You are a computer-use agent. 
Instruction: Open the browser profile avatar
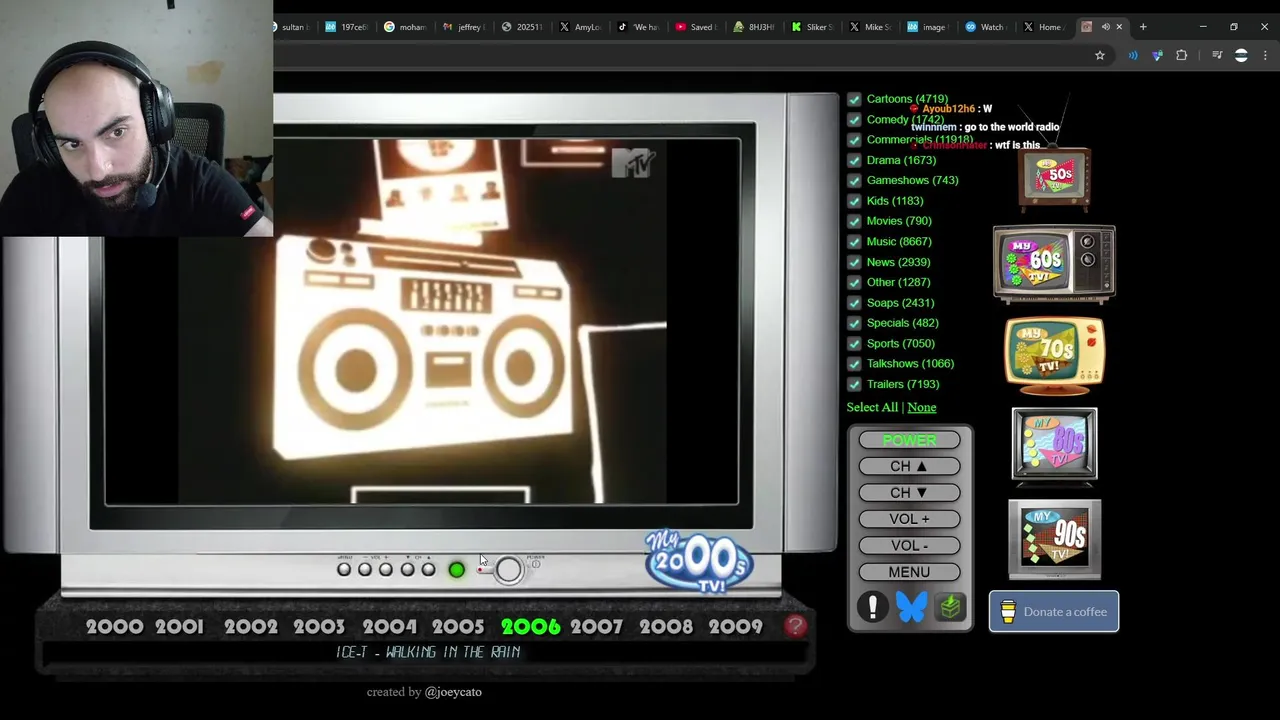1241,55
